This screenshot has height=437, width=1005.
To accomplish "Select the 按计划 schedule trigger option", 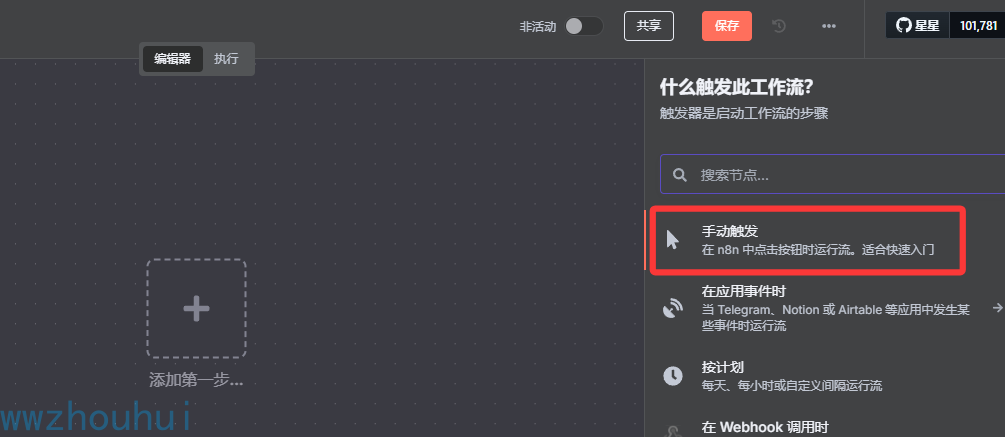I will coord(824,376).
